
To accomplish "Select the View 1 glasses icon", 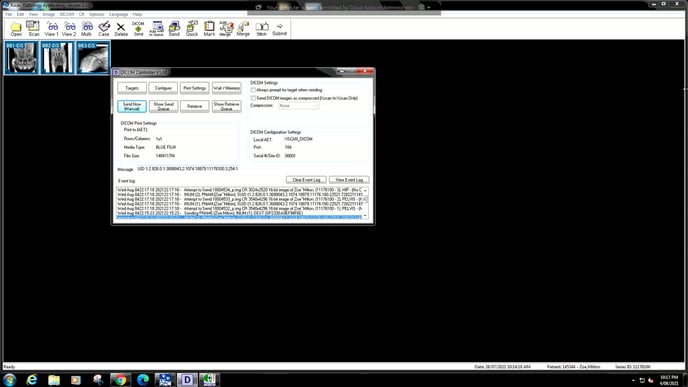I will click(51, 29).
